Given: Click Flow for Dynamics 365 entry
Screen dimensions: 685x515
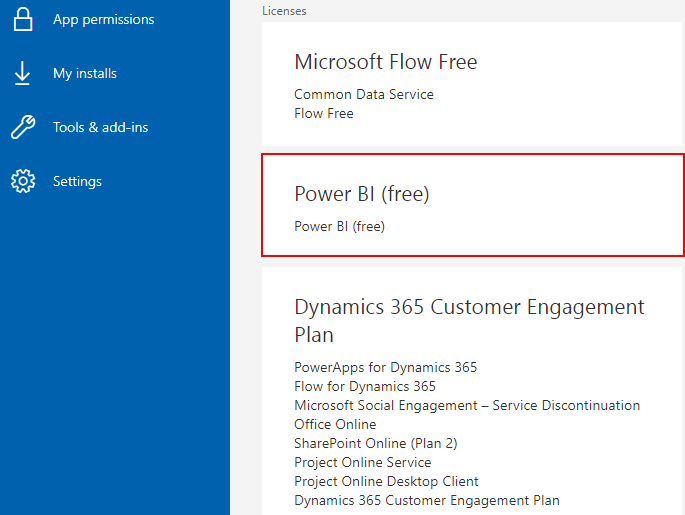Looking at the screenshot, I should tap(364, 386).
